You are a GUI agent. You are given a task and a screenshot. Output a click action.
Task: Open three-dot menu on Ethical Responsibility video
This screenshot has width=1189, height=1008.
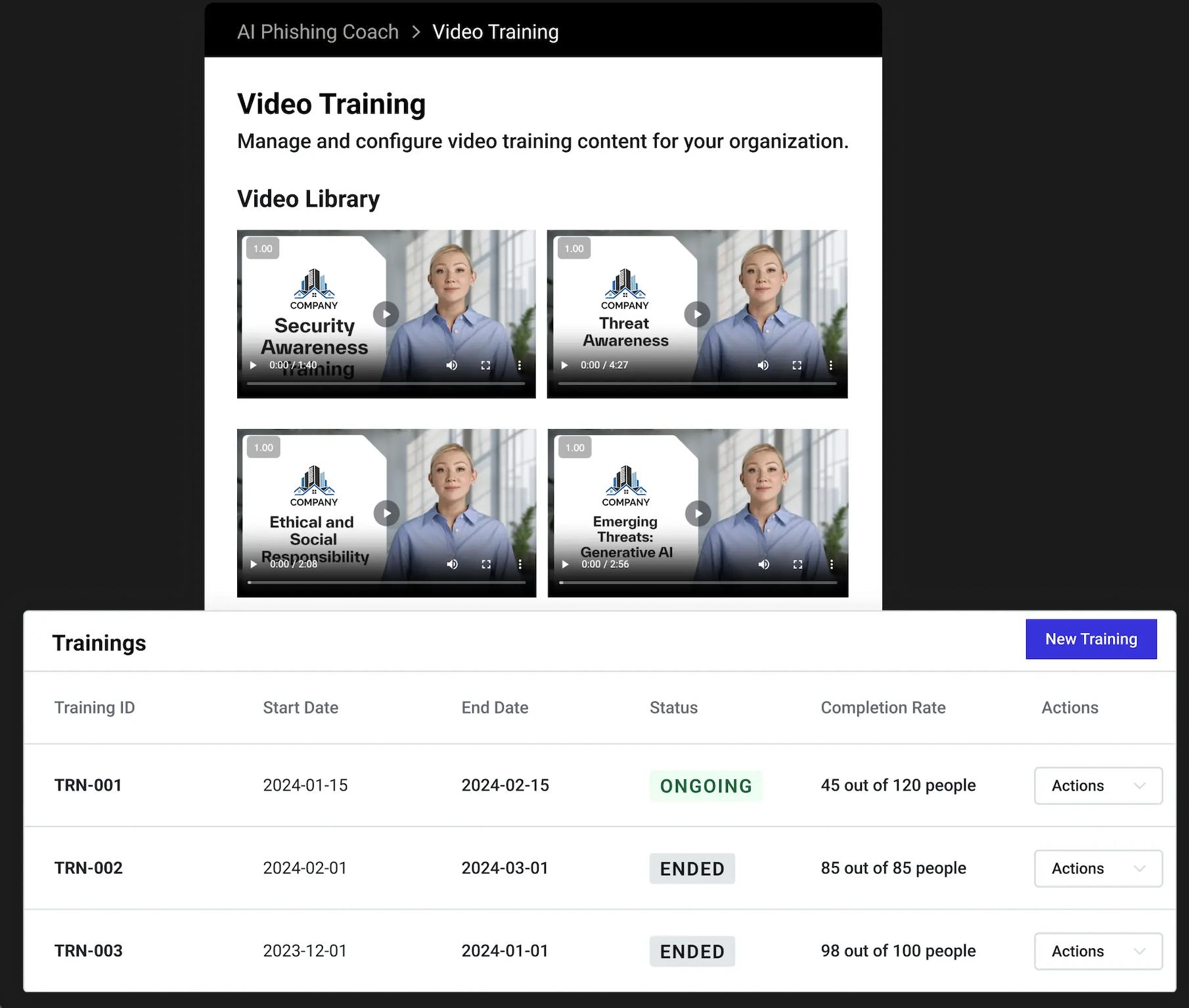(x=520, y=564)
